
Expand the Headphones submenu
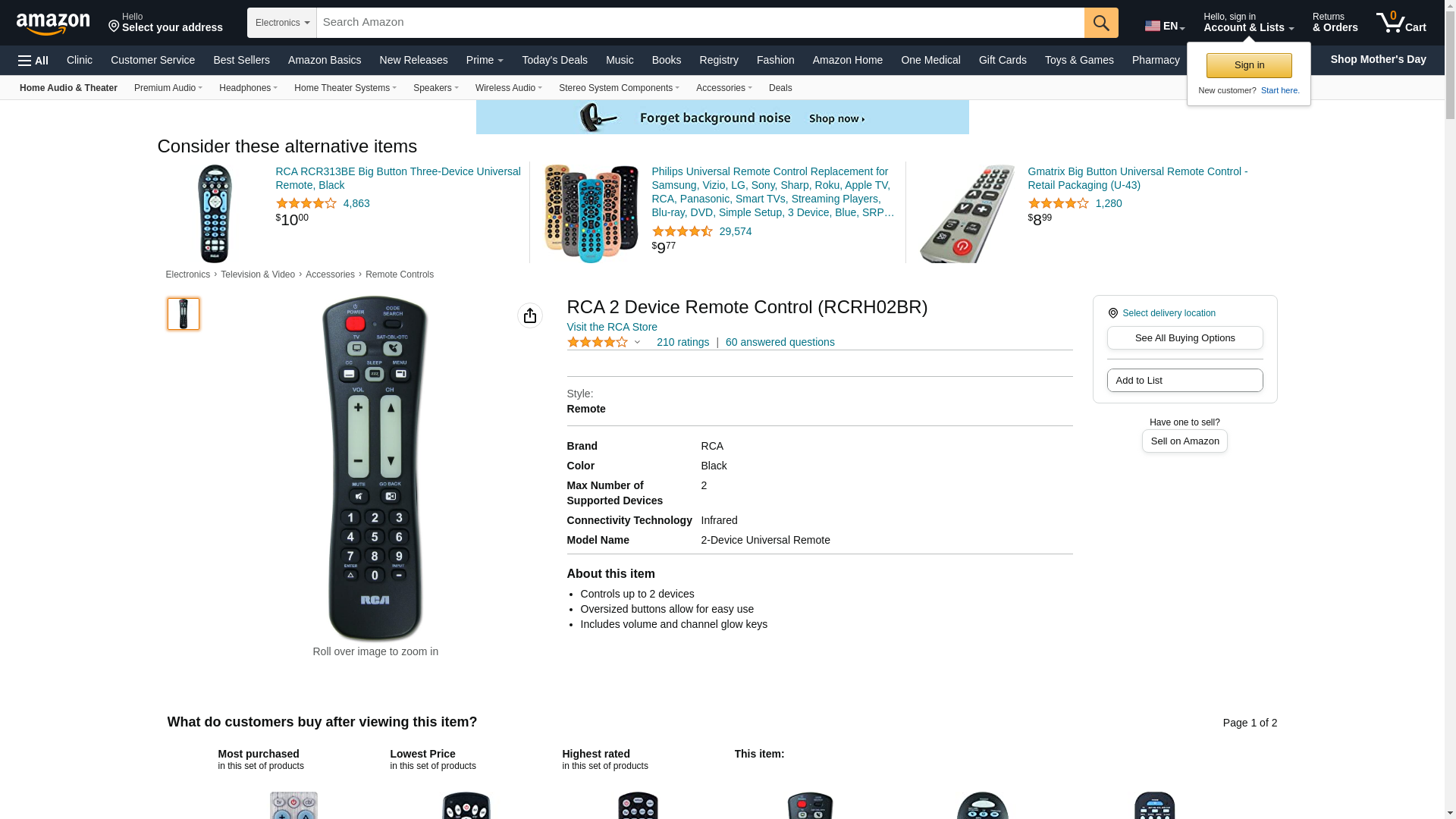[248, 88]
